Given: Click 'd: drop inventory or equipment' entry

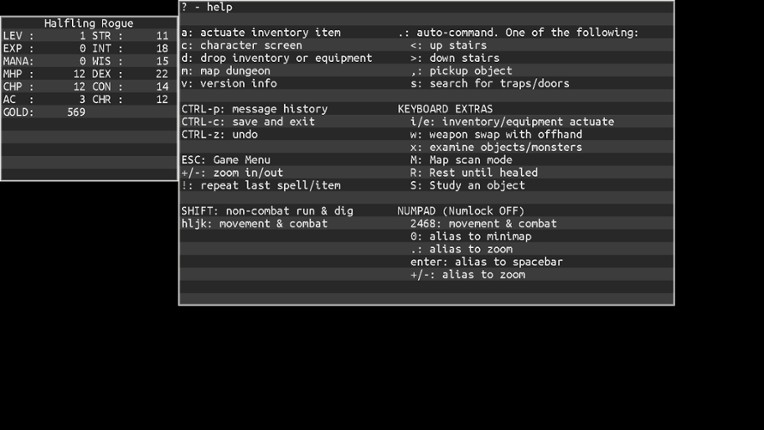Looking at the screenshot, I should click(x=276, y=58).
